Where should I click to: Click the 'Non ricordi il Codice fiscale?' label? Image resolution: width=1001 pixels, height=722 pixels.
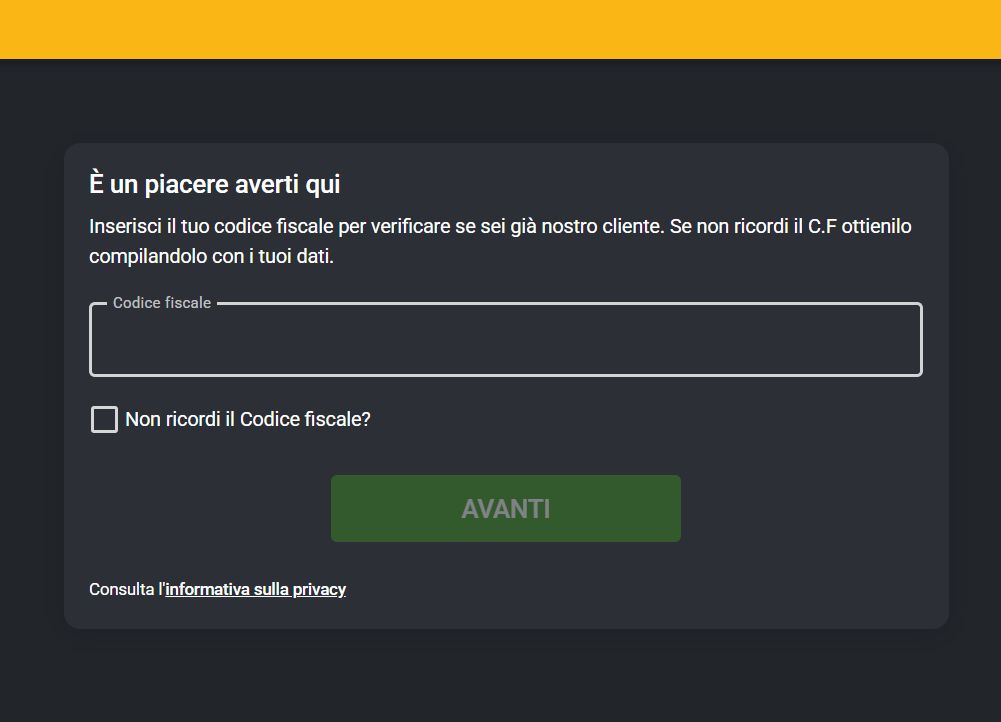pyautogui.click(x=247, y=419)
